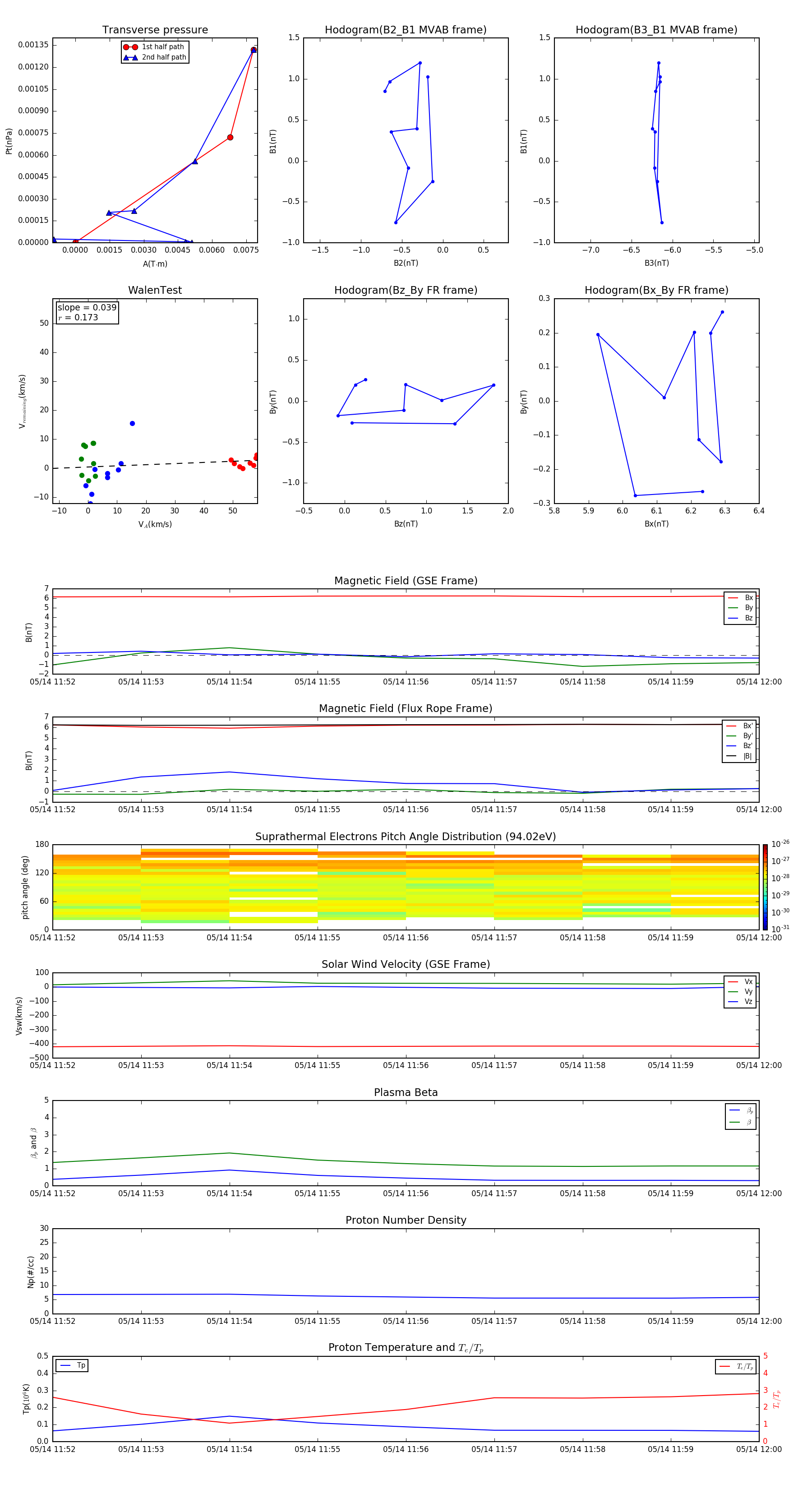Click the 'B3(nT)' x-axis label

pos(656,263)
